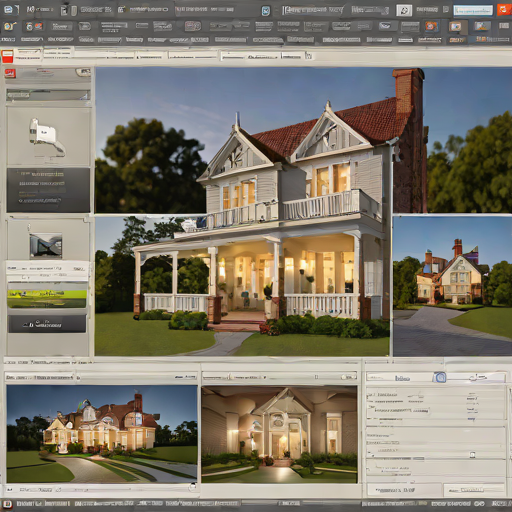512x512 pixels.
Task: Click the blue icon at top-left corner of toolbar
Action: (8, 9)
